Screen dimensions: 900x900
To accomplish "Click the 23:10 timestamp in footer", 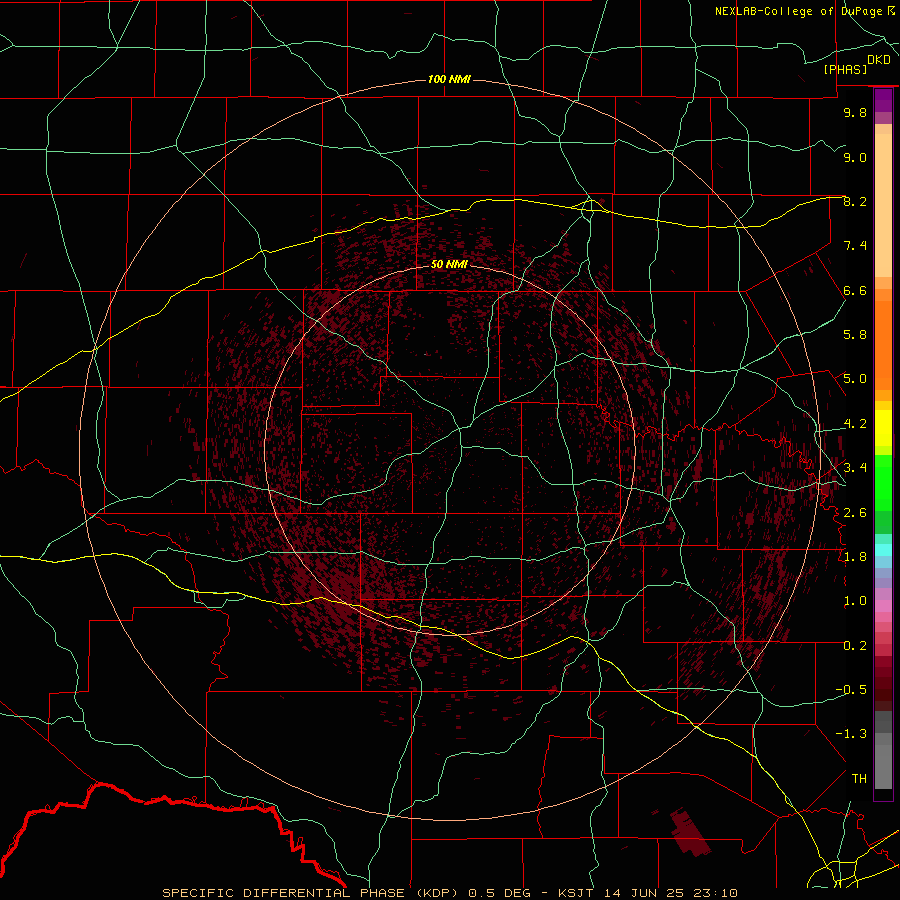I will (x=715, y=893).
